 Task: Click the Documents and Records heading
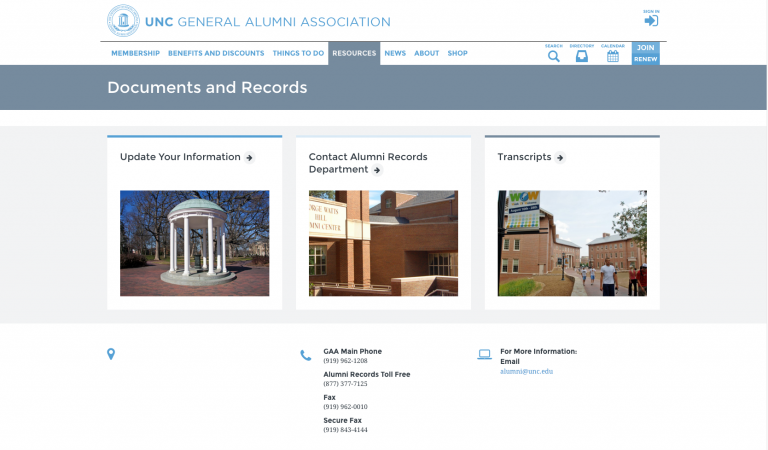[x=207, y=88]
